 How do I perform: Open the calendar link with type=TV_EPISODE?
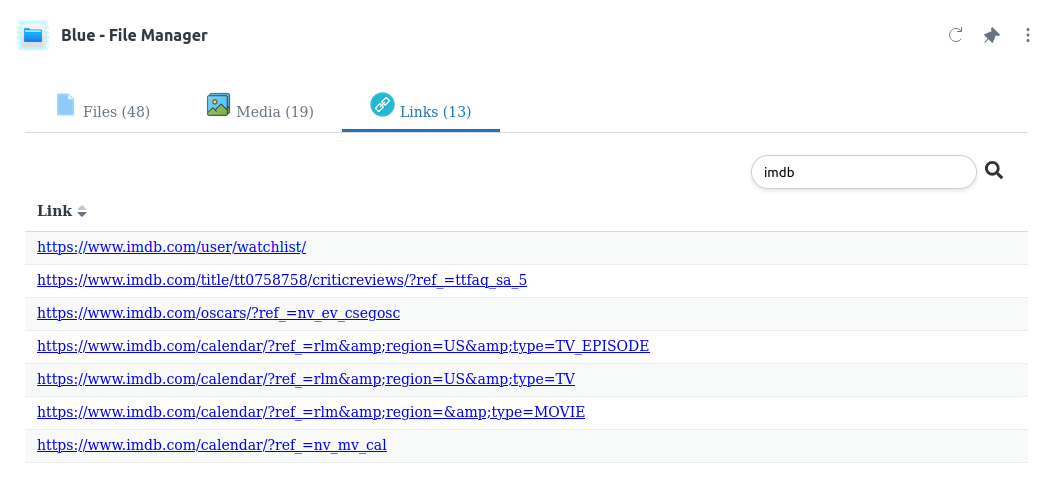[343, 345]
